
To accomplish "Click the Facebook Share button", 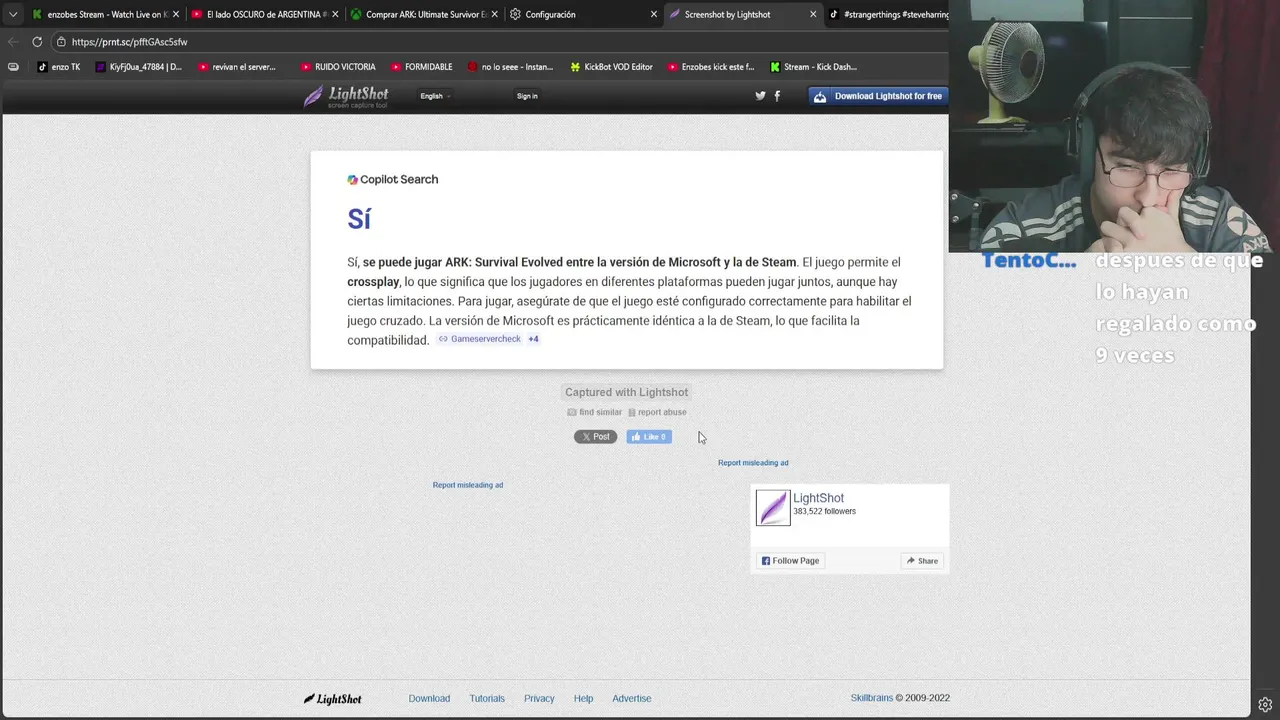I will [x=922, y=561].
